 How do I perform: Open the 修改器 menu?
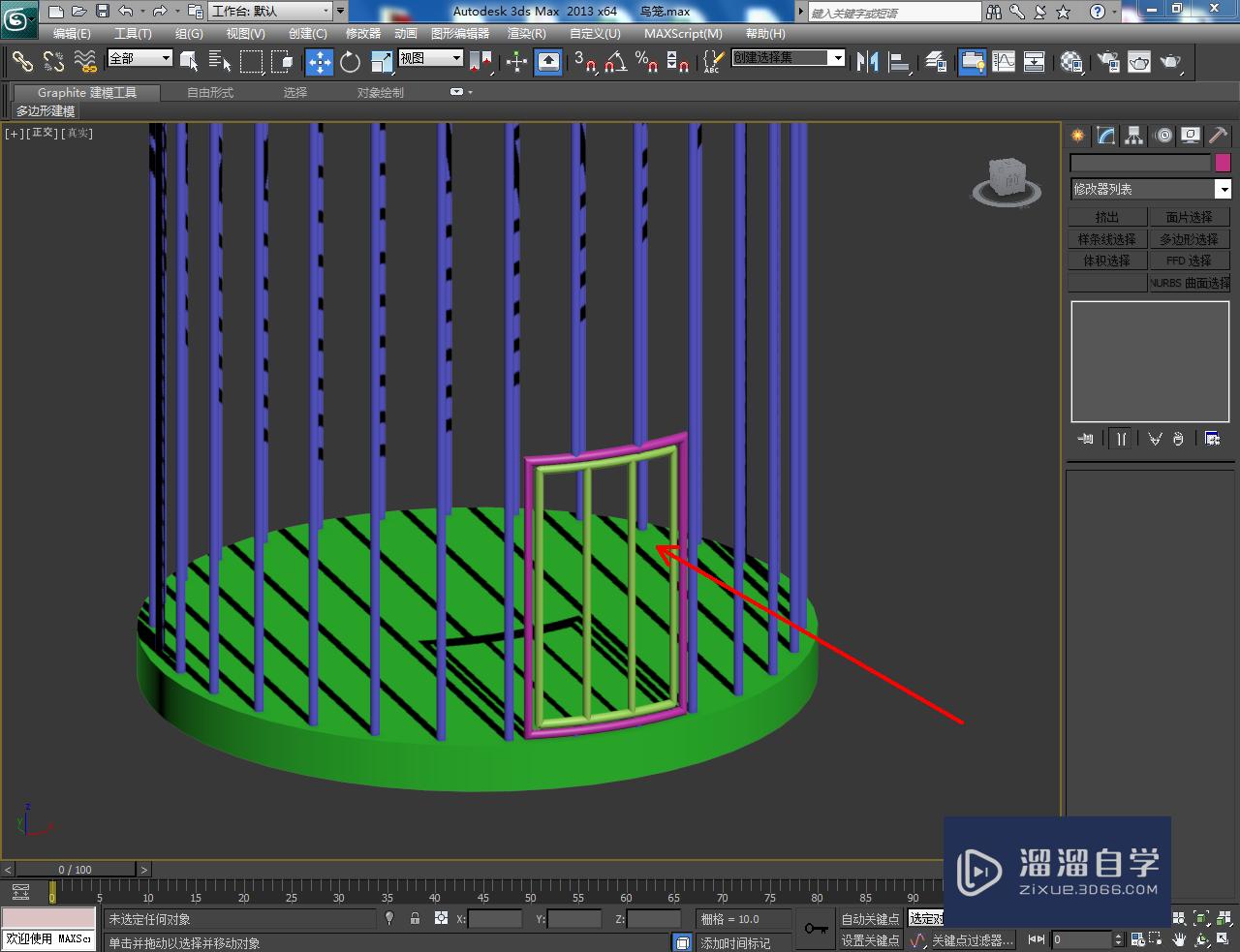363,33
